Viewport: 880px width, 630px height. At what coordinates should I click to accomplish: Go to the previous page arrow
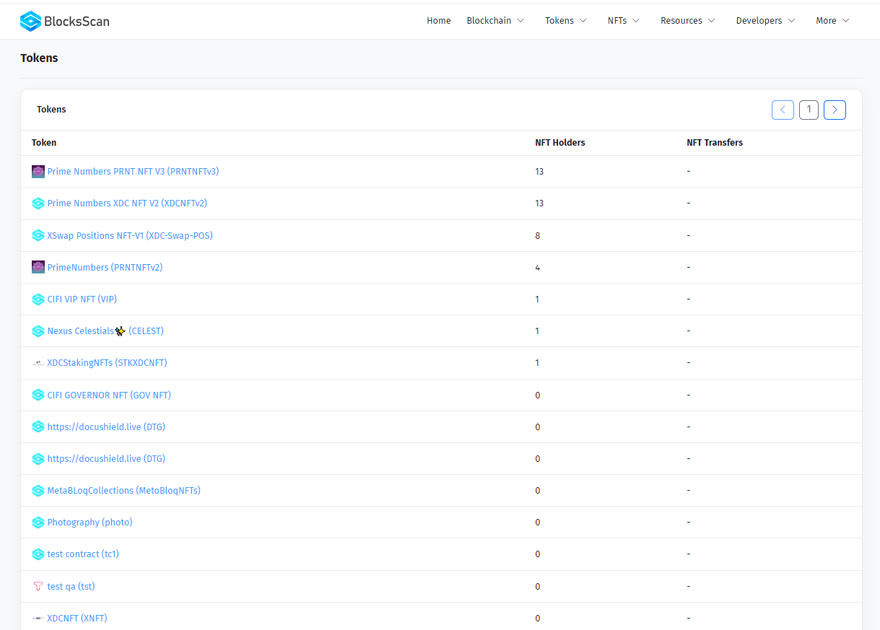point(783,110)
